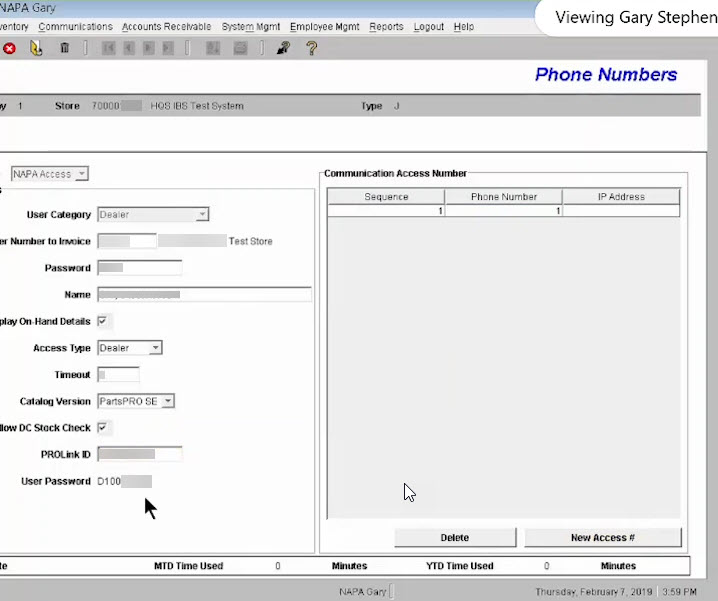Click the Password input field

[140, 268]
